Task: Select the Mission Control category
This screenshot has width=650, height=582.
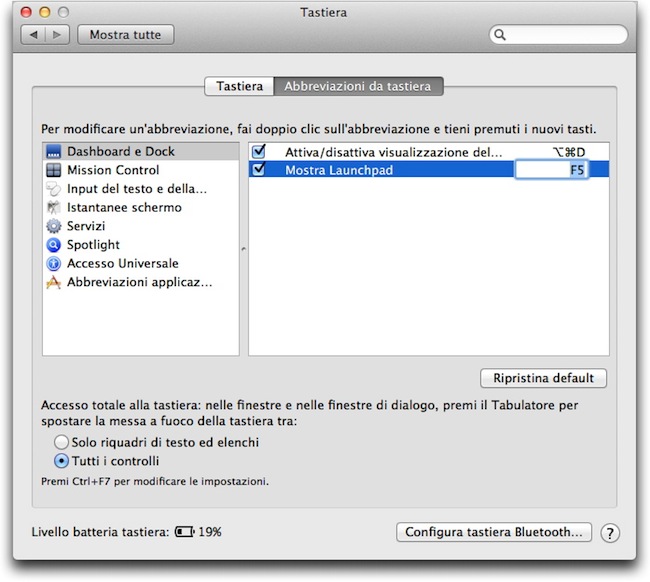Action: coord(141,170)
